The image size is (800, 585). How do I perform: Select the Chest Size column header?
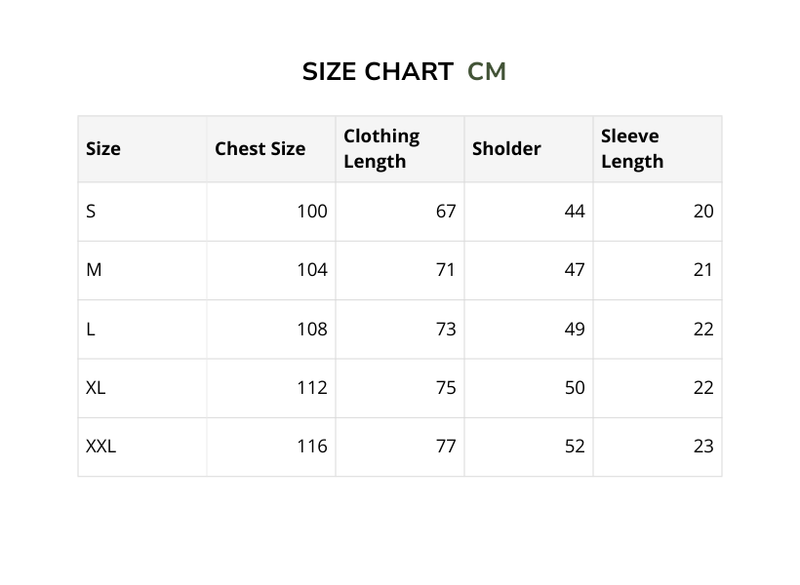click(260, 149)
